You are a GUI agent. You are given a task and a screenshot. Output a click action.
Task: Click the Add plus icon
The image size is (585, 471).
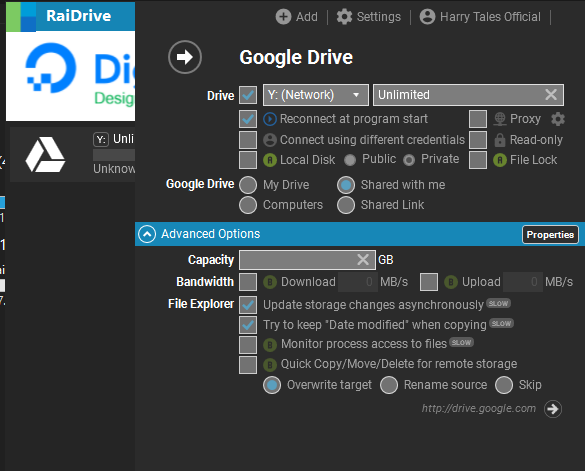[x=283, y=17]
